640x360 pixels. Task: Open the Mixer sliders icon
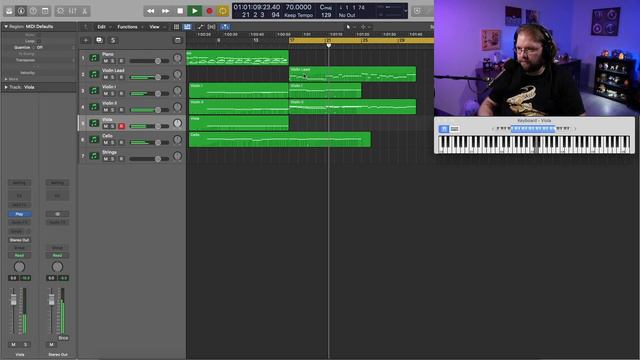(73, 11)
